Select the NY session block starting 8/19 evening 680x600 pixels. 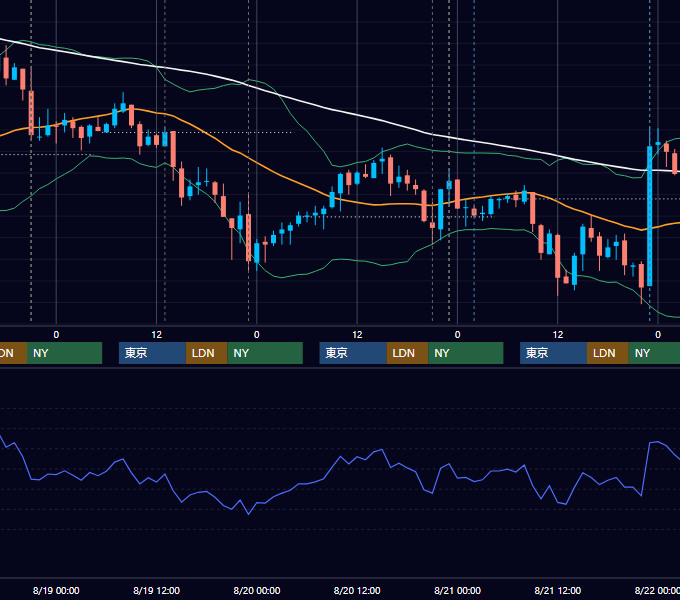click(x=265, y=353)
